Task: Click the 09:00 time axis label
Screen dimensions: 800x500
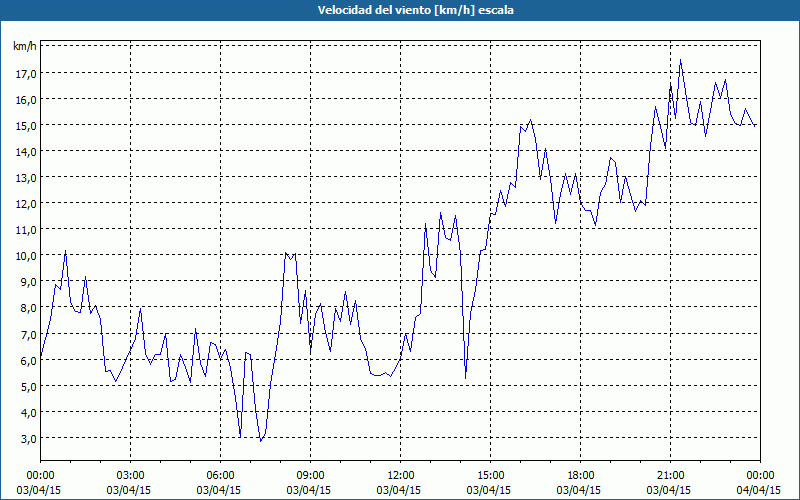Action: coord(311,476)
